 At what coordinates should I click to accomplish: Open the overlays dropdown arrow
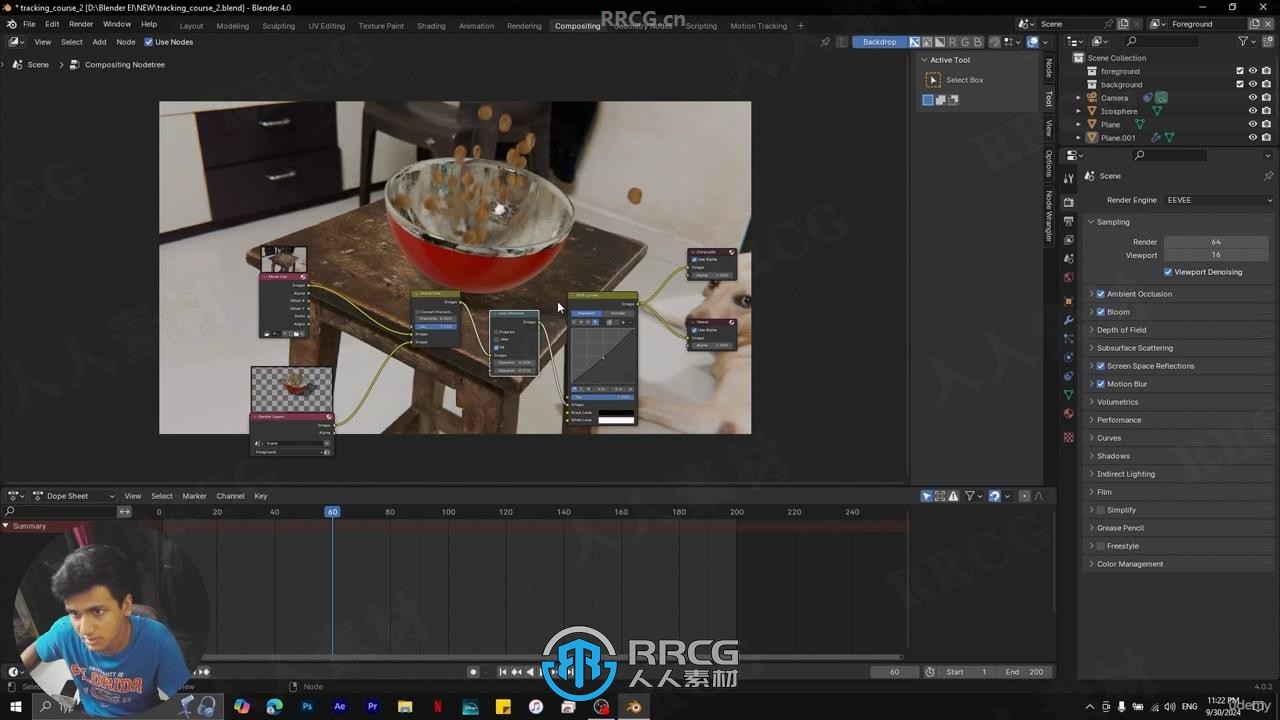click(x=1046, y=42)
